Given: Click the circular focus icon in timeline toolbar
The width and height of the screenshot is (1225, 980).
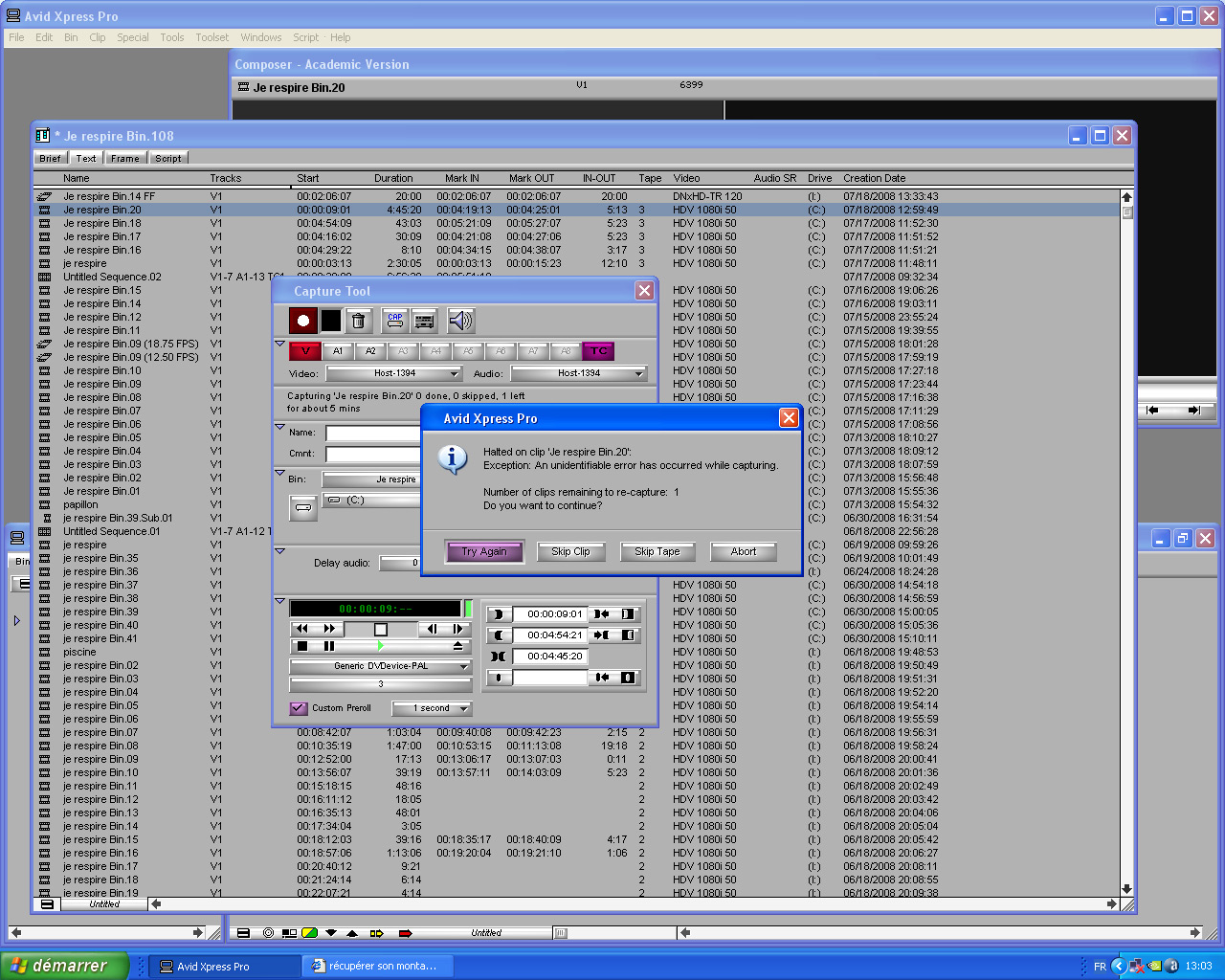Looking at the screenshot, I should point(268,933).
